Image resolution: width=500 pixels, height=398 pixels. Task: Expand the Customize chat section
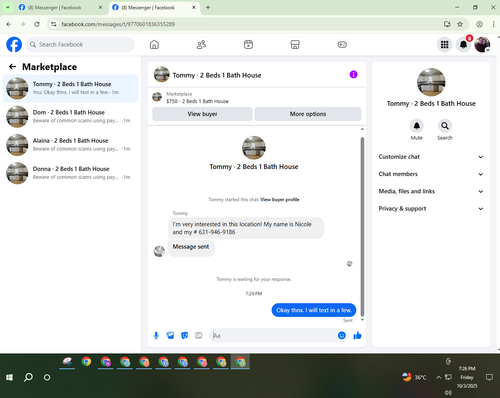(431, 157)
